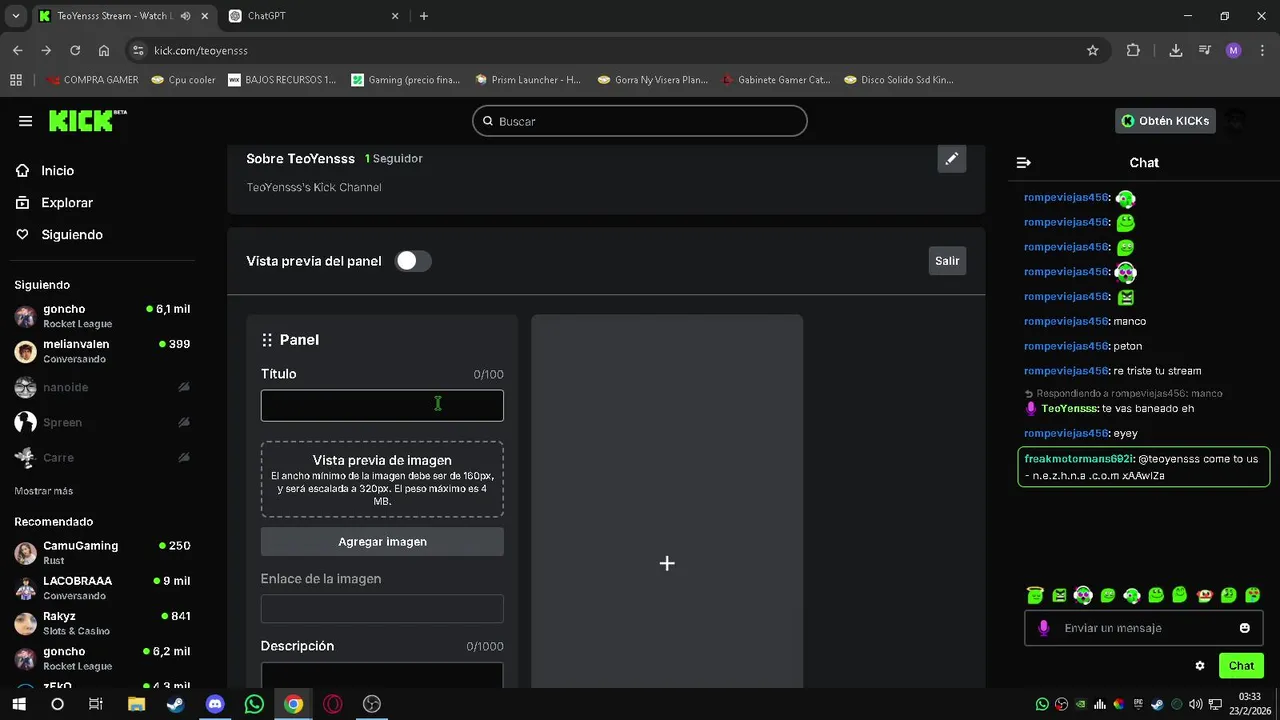Screen dimensions: 1280x720
Task: Toggle Vista previa del panel switch
Action: click(x=413, y=261)
